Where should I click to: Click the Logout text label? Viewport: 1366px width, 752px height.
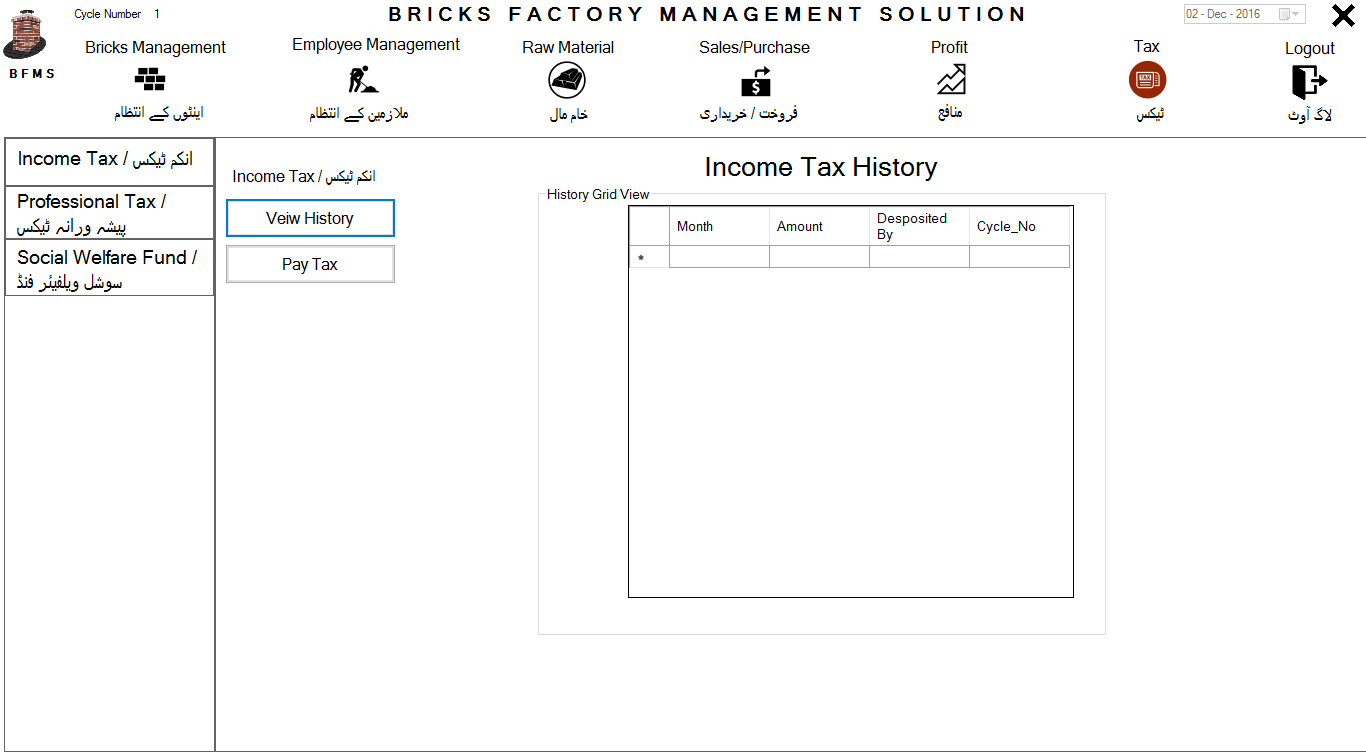pos(1310,49)
